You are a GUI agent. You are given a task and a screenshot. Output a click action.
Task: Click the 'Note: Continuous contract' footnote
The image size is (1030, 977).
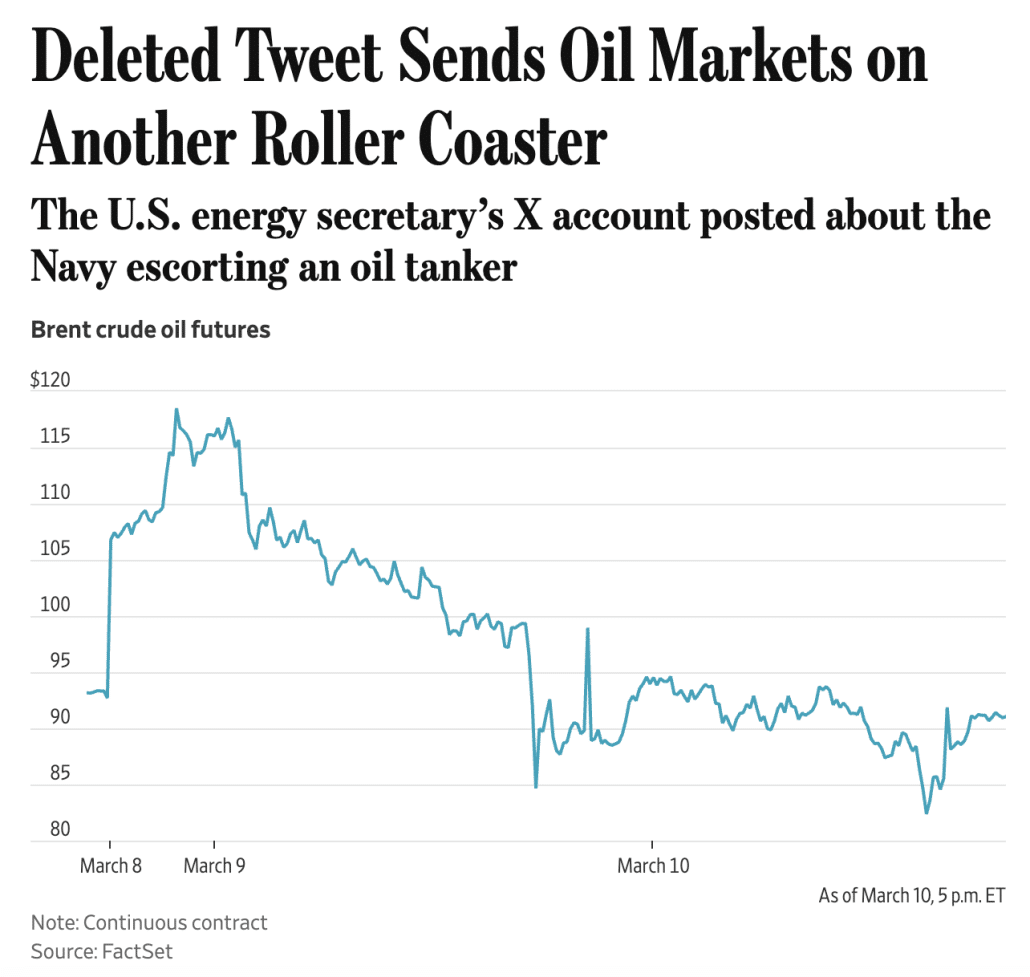(x=149, y=923)
